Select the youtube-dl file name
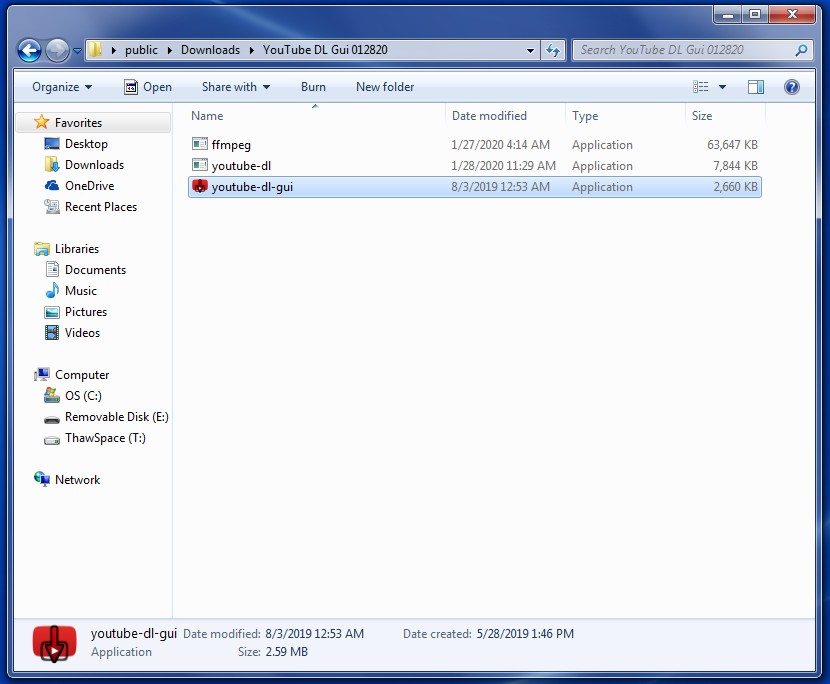The width and height of the screenshot is (830, 684). pos(241,166)
